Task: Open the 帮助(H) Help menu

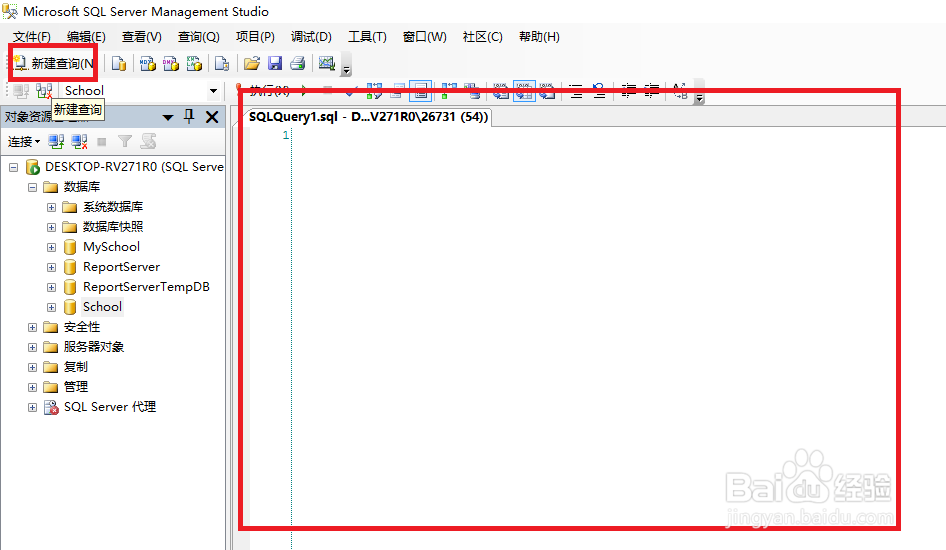Action: pos(539,37)
